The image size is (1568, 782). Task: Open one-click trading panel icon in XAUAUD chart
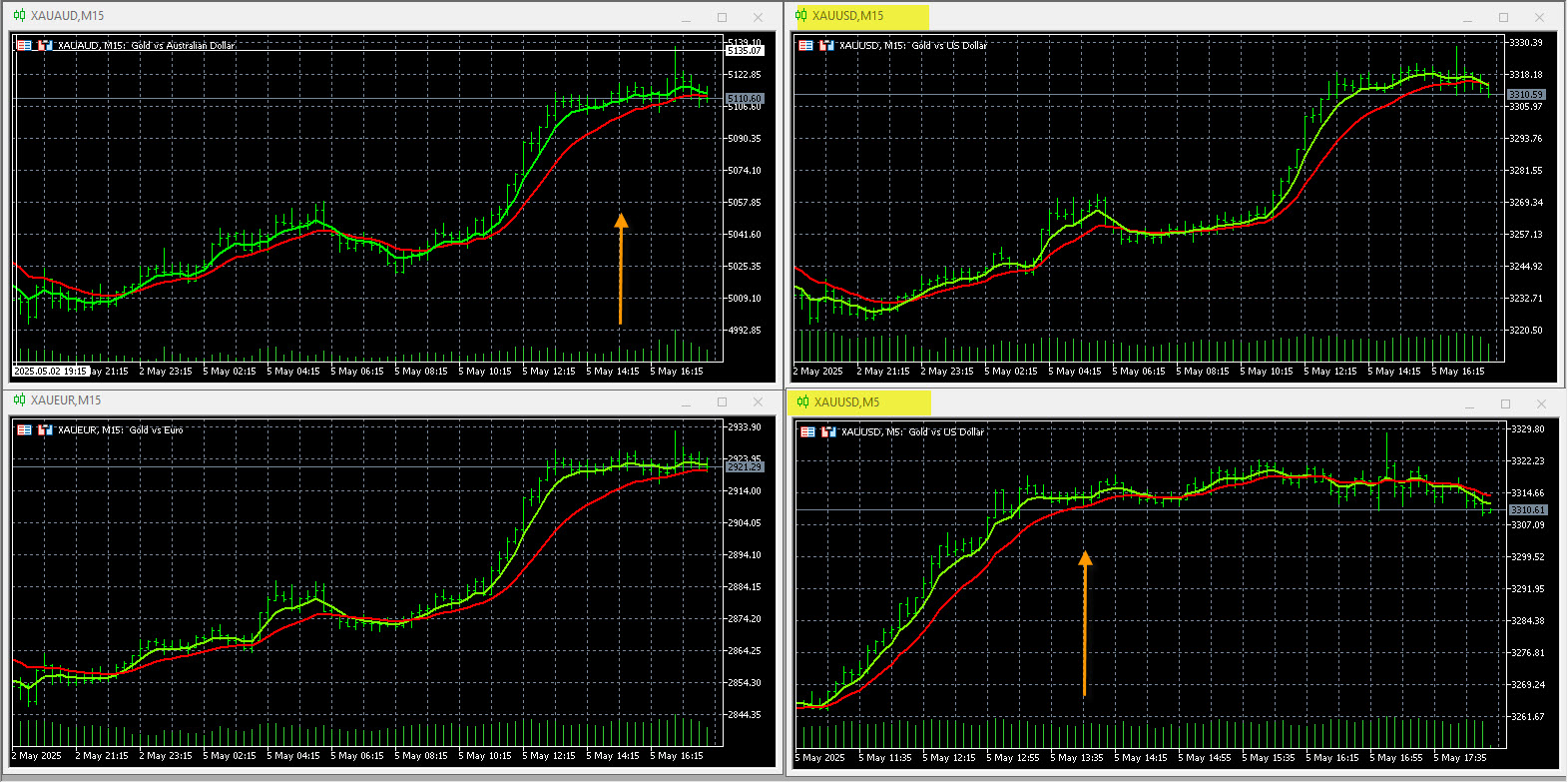pos(25,45)
